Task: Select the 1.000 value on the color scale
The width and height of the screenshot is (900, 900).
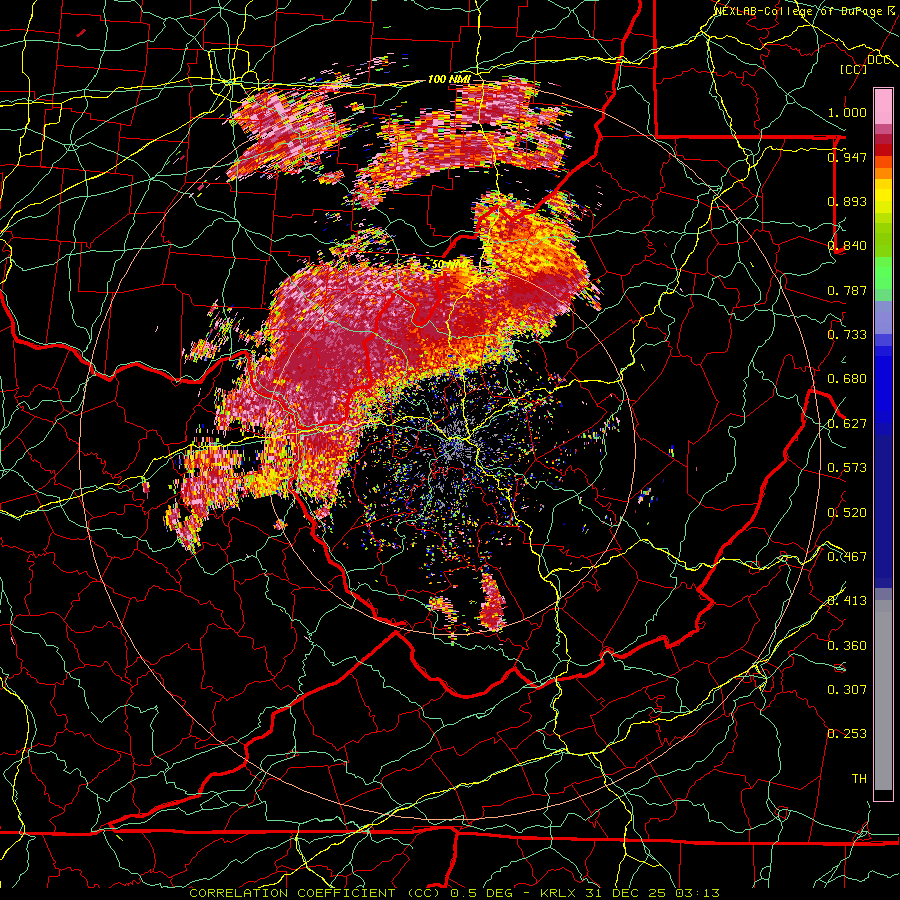Action: pyautogui.click(x=847, y=112)
